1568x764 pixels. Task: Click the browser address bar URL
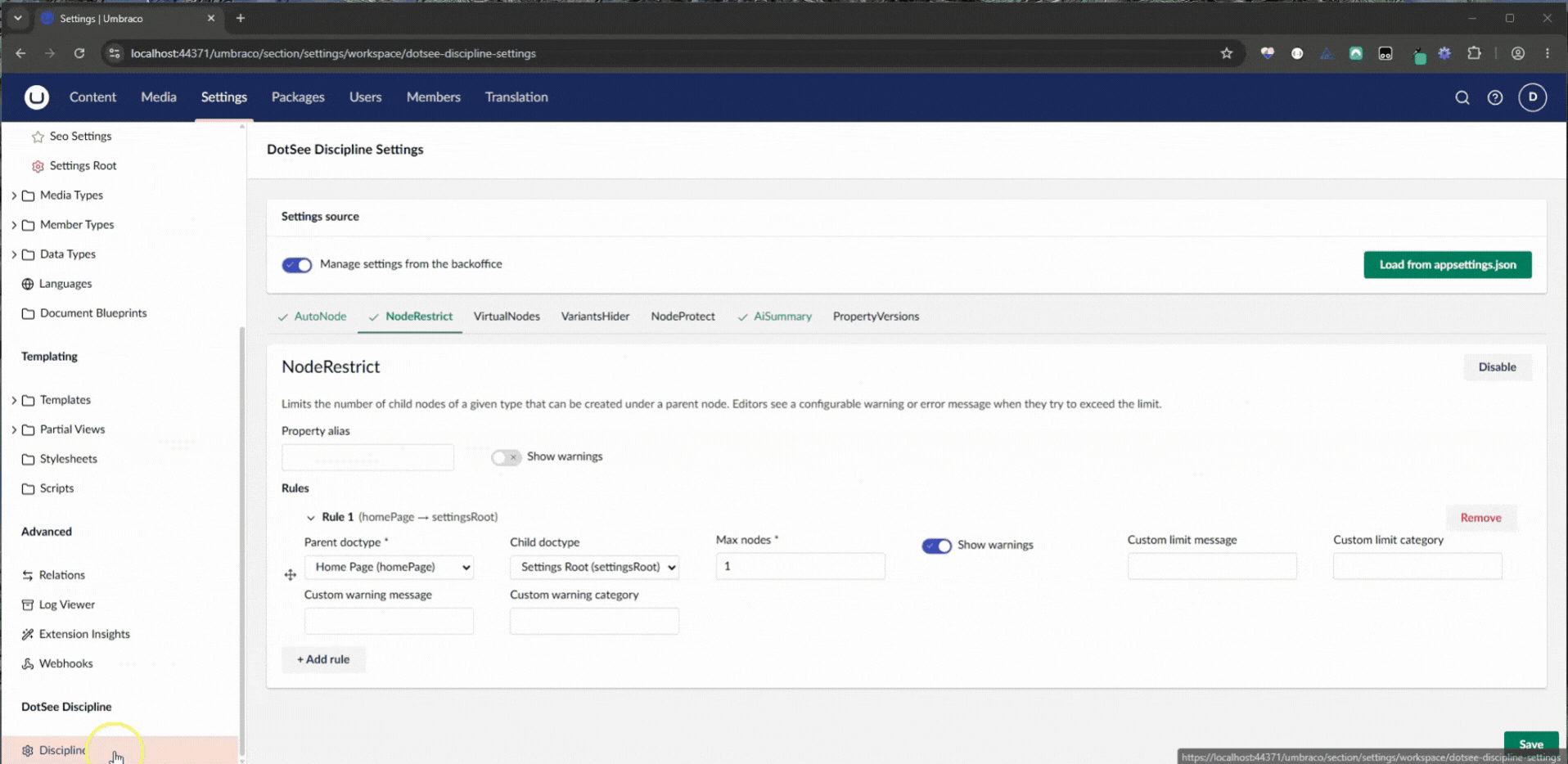(333, 53)
